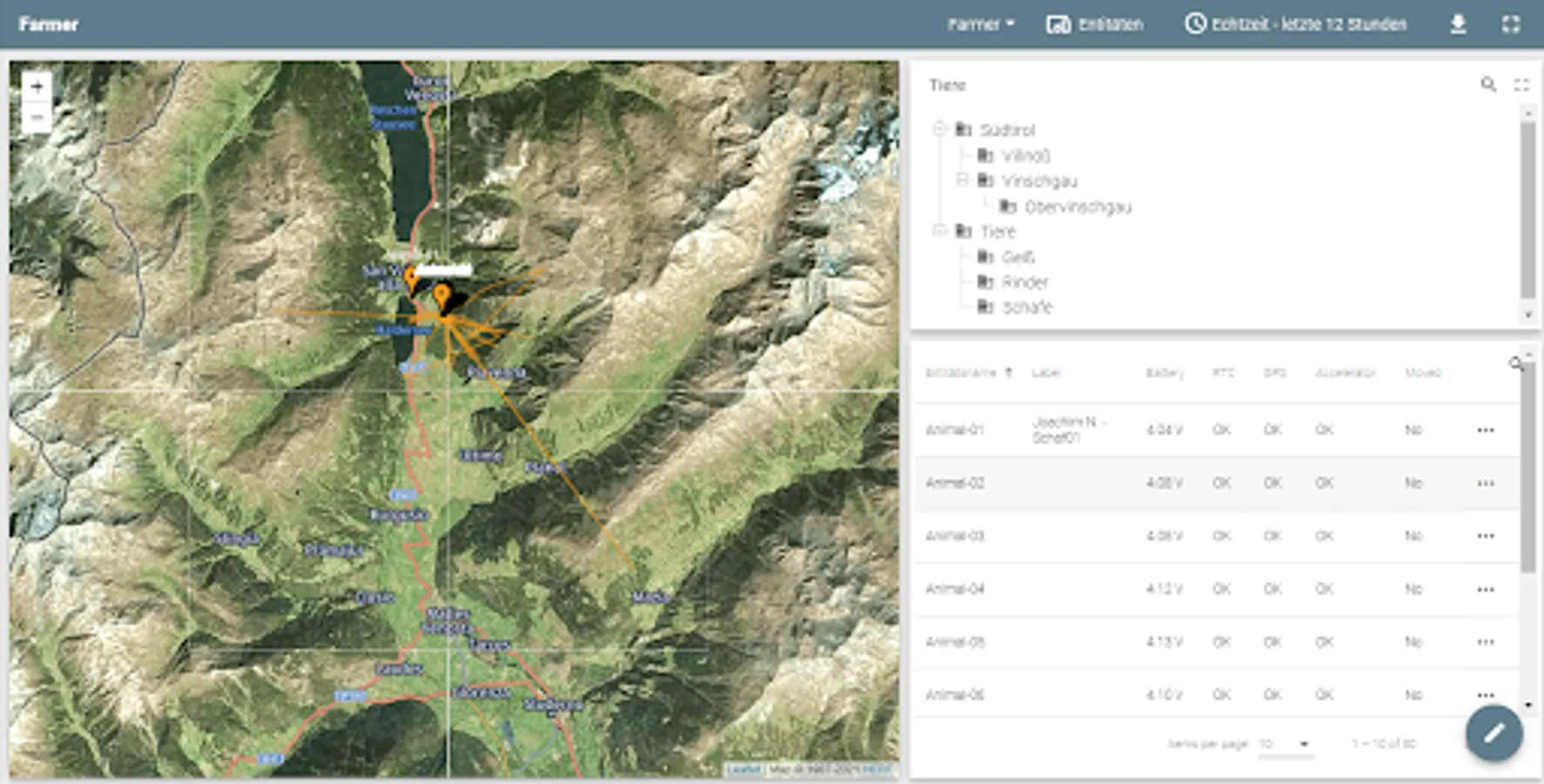The image size is (1544, 784).
Task: Select Villnöß in the hierarchy
Action: coord(1026,156)
